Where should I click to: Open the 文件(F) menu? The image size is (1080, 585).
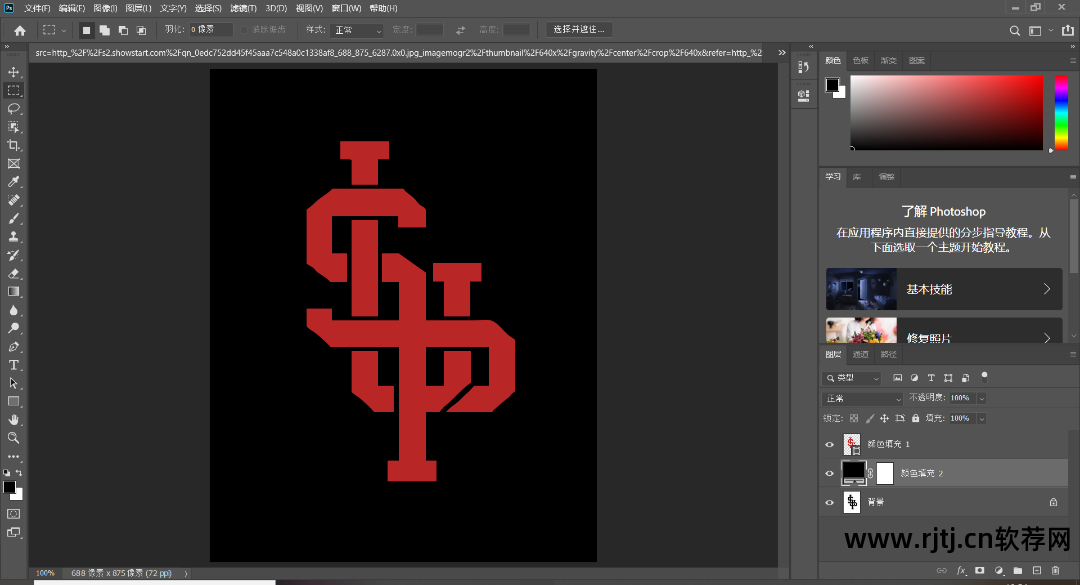37,8
